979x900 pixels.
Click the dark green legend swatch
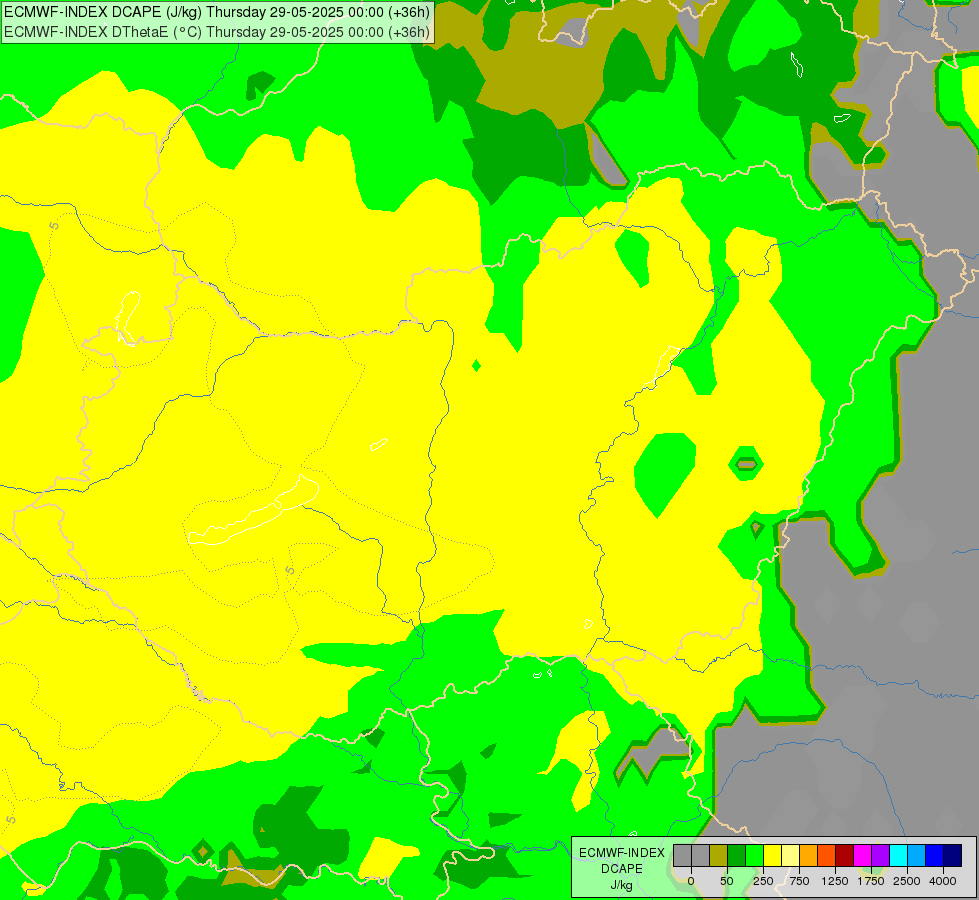coord(737,855)
